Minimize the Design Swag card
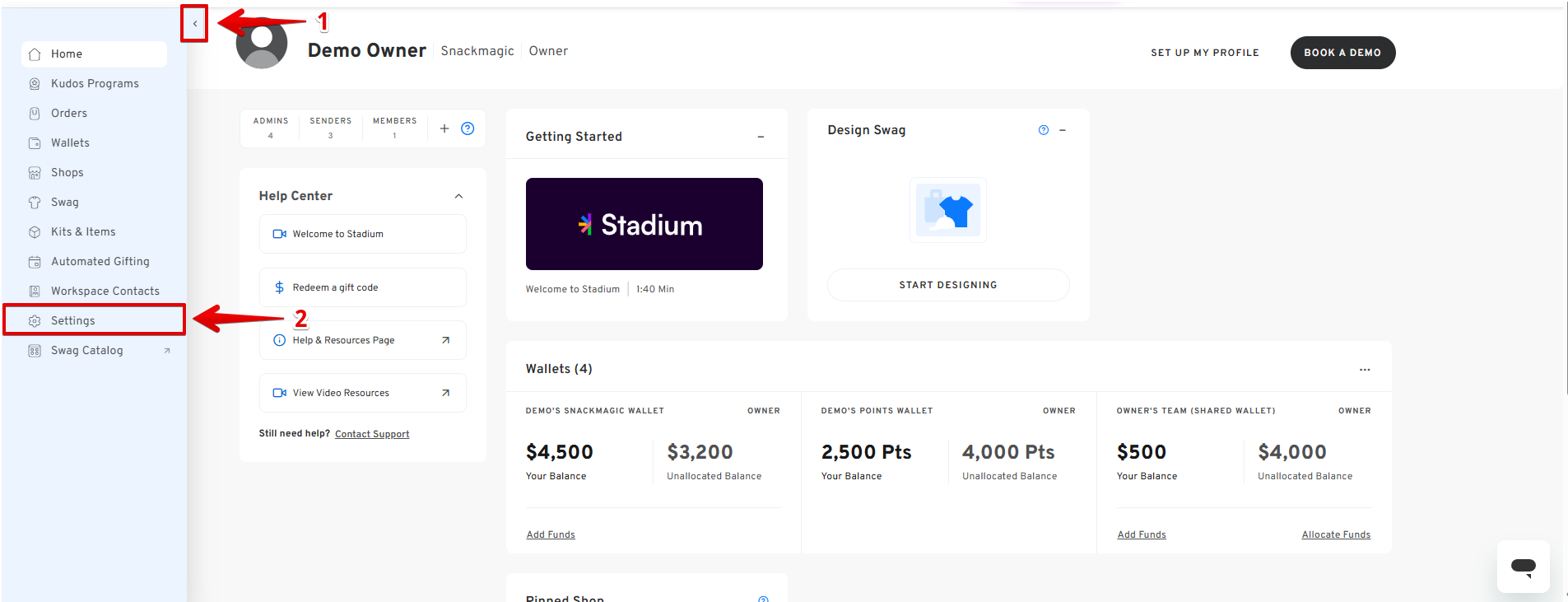The width and height of the screenshot is (1568, 602). (1063, 130)
